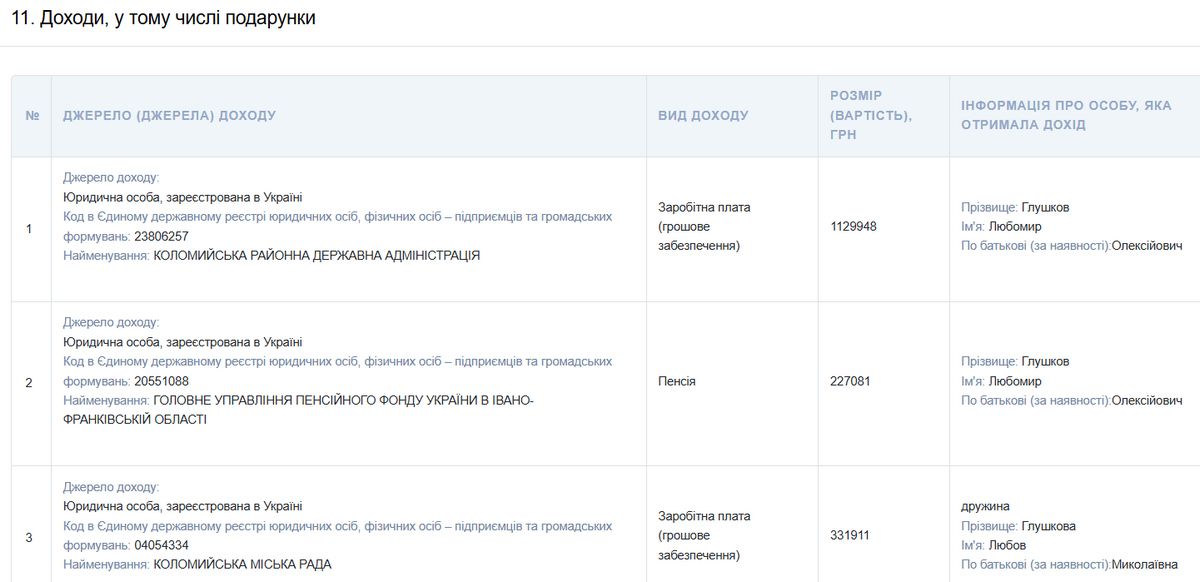1200x582 pixels.
Task: Select "Коломийська міська рада" source name
Action: click(x=242, y=565)
